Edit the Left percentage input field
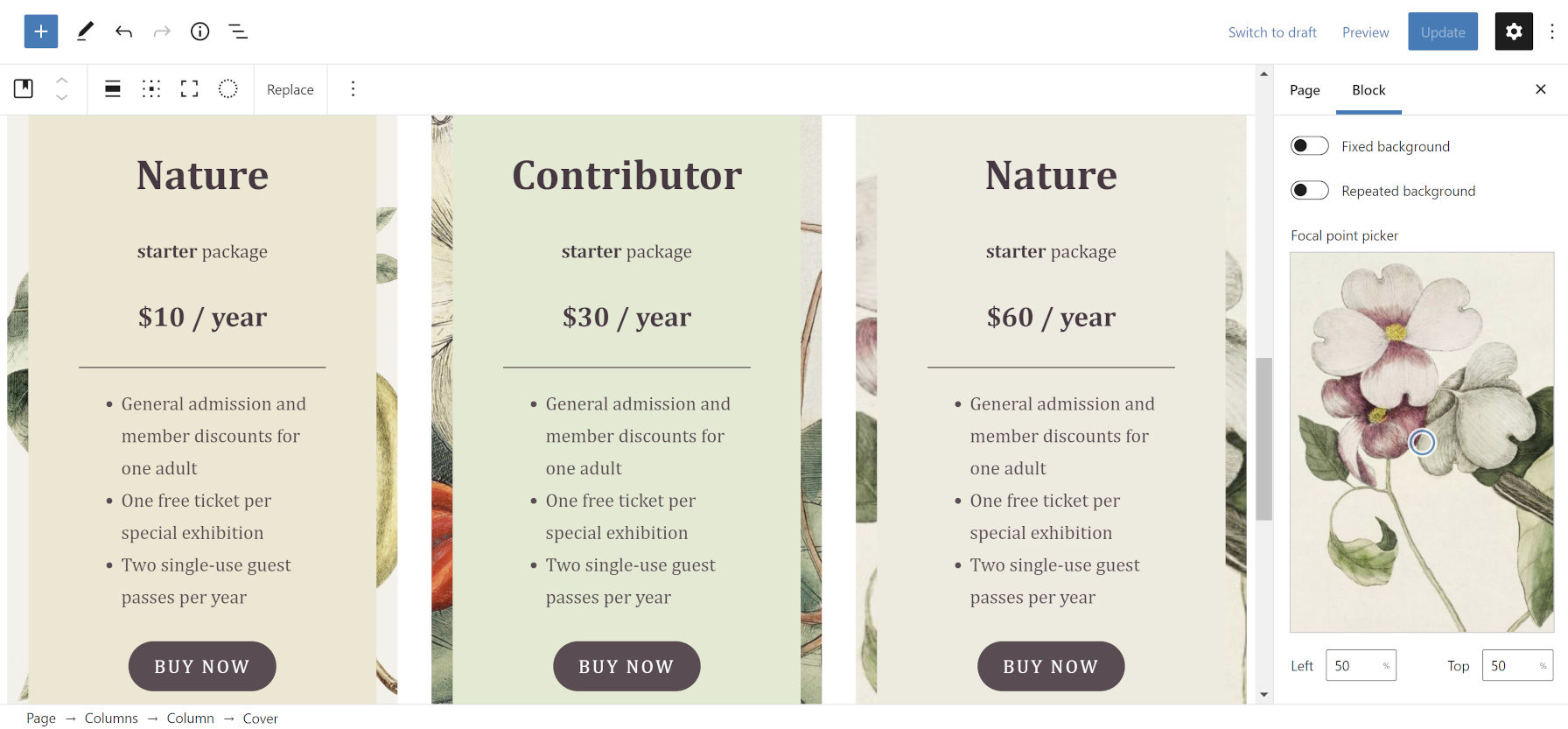The width and height of the screenshot is (1568, 729). pos(1354,665)
